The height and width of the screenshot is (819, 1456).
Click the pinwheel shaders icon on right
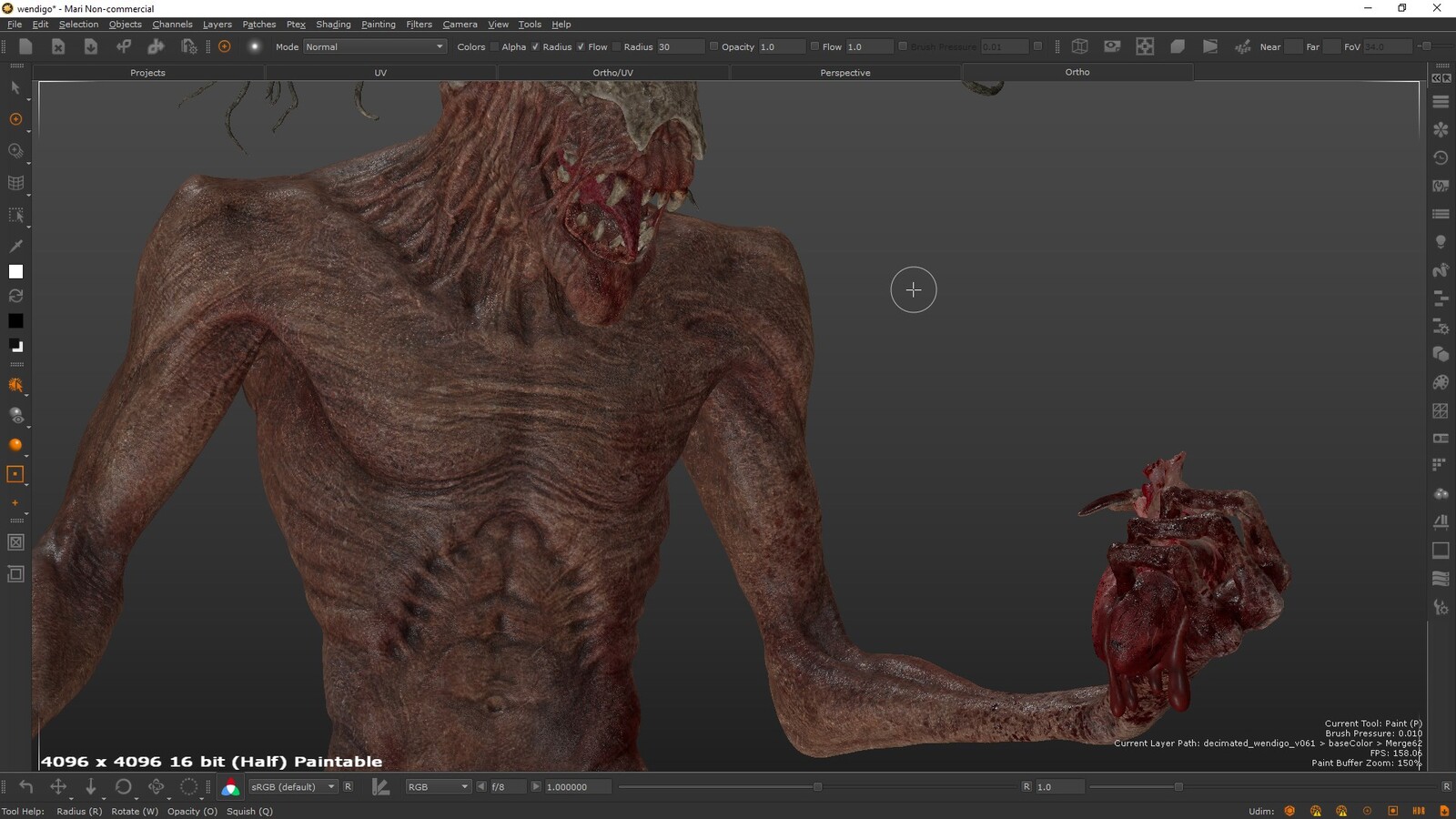pyautogui.click(x=1441, y=130)
